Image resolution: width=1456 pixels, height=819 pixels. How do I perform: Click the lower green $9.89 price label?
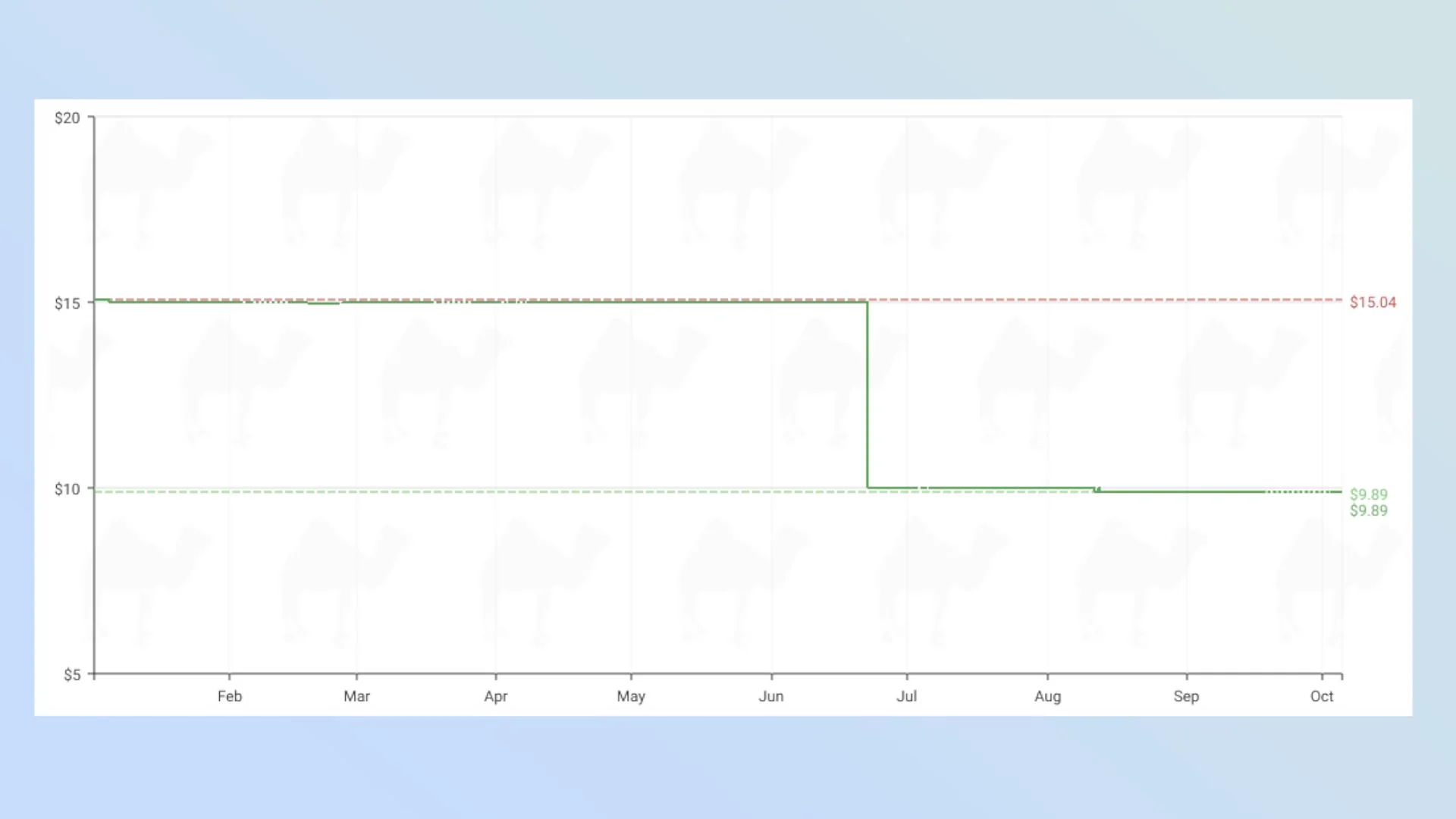point(1369,511)
